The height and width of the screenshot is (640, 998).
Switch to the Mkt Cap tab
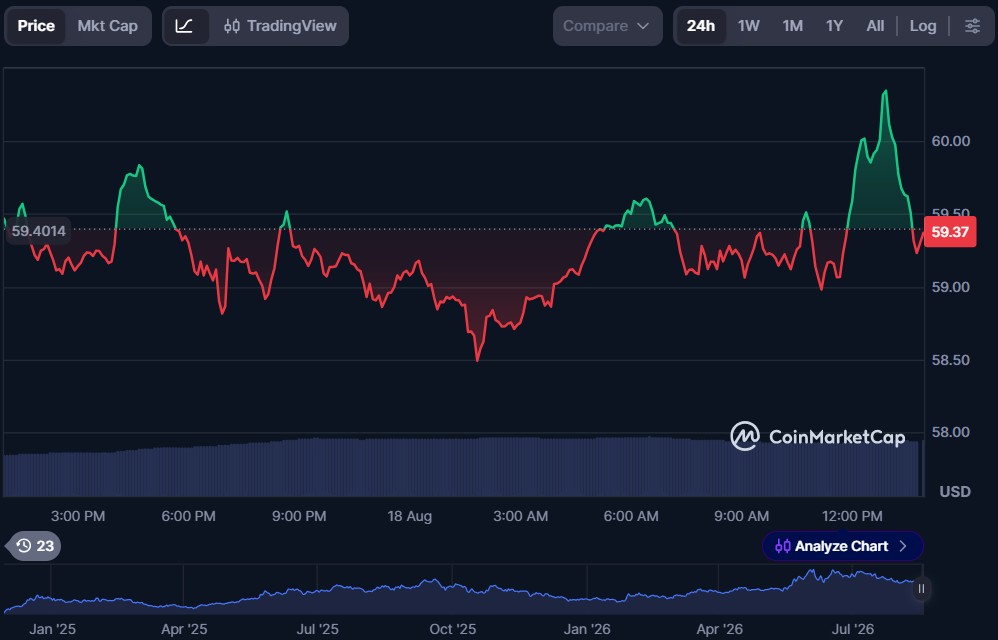pos(108,26)
